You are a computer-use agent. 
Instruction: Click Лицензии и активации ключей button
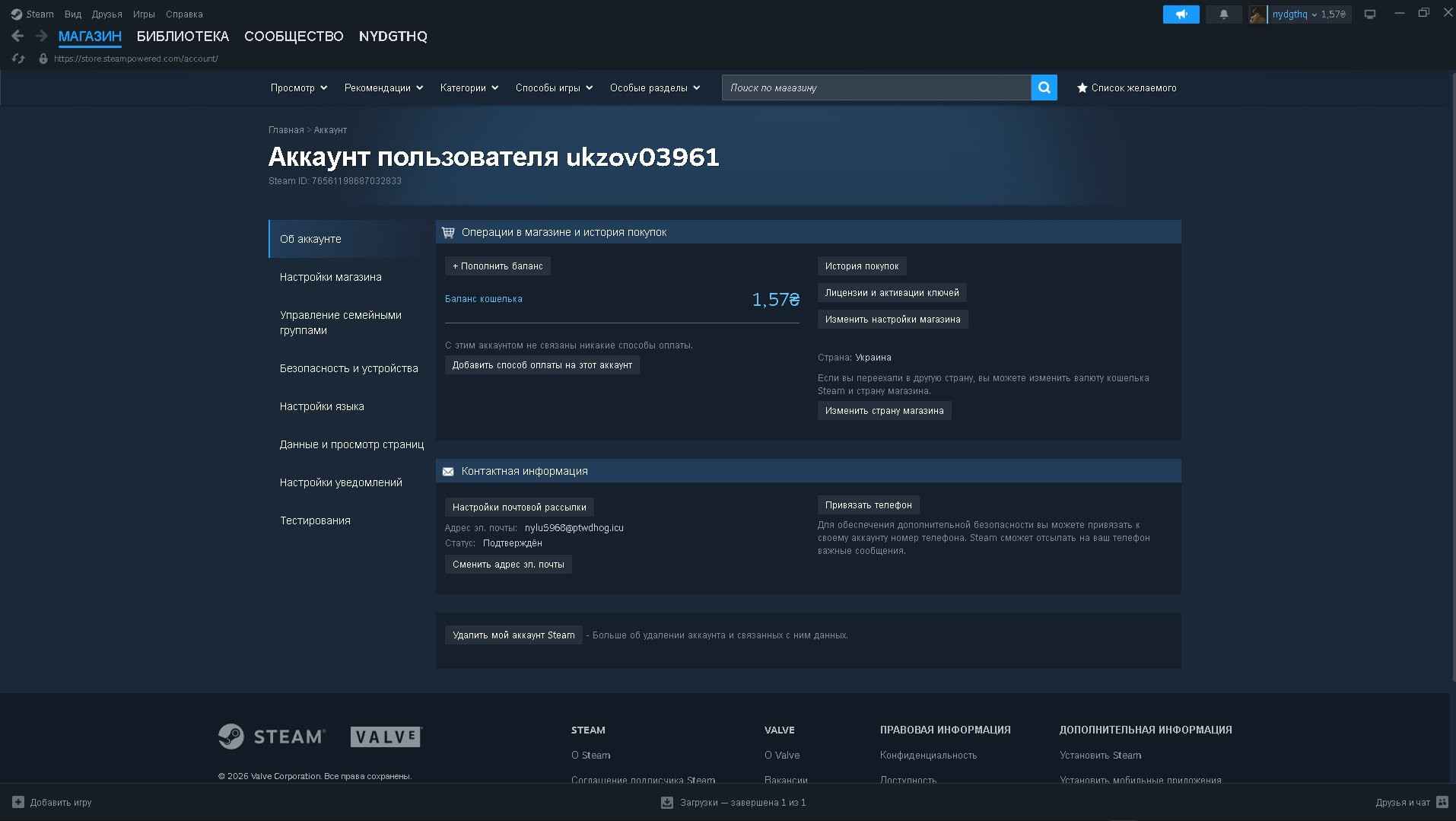892,293
